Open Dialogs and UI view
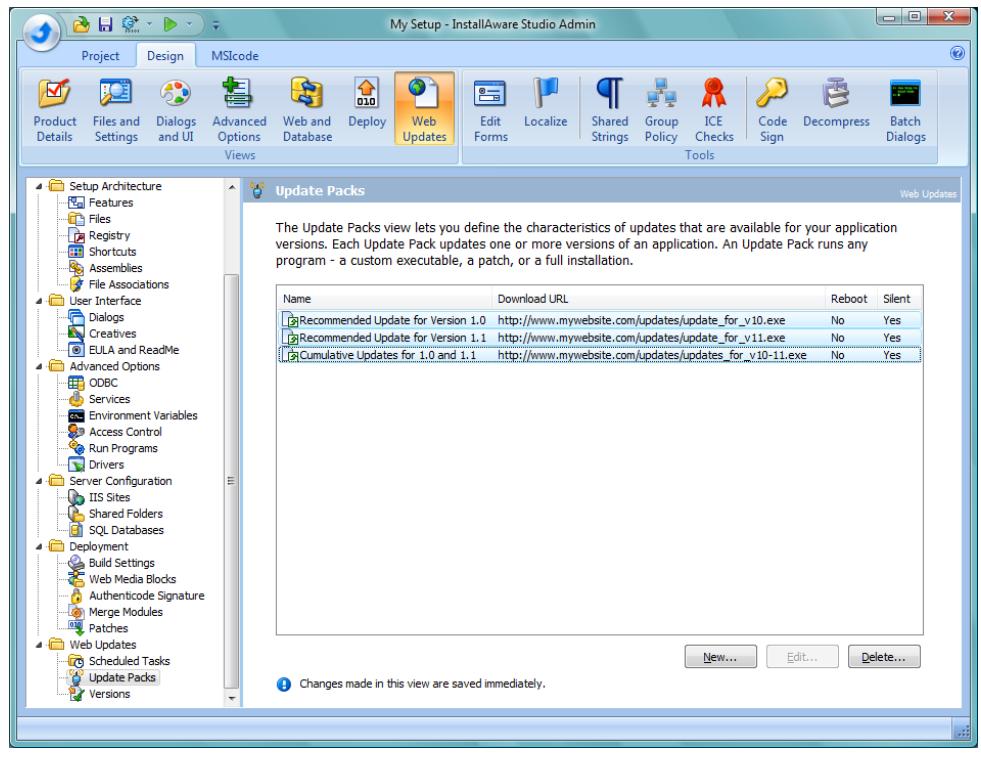981x764 pixels. pos(176,110)
